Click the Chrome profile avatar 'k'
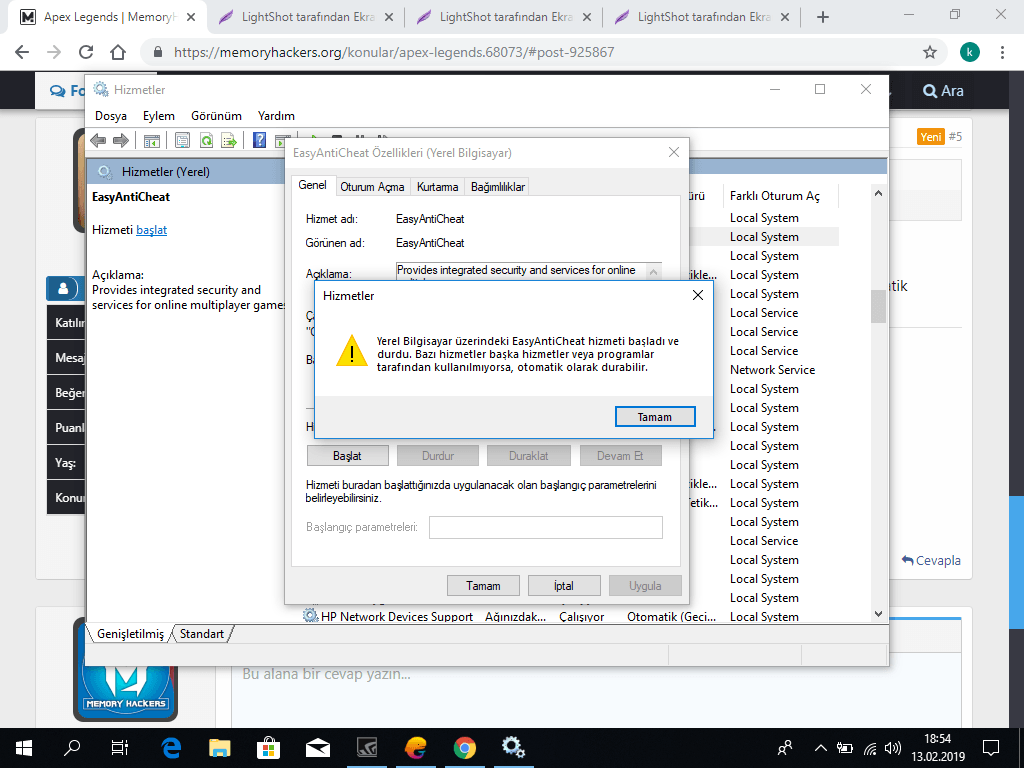The image size is (1024, 768). (970, 52)
